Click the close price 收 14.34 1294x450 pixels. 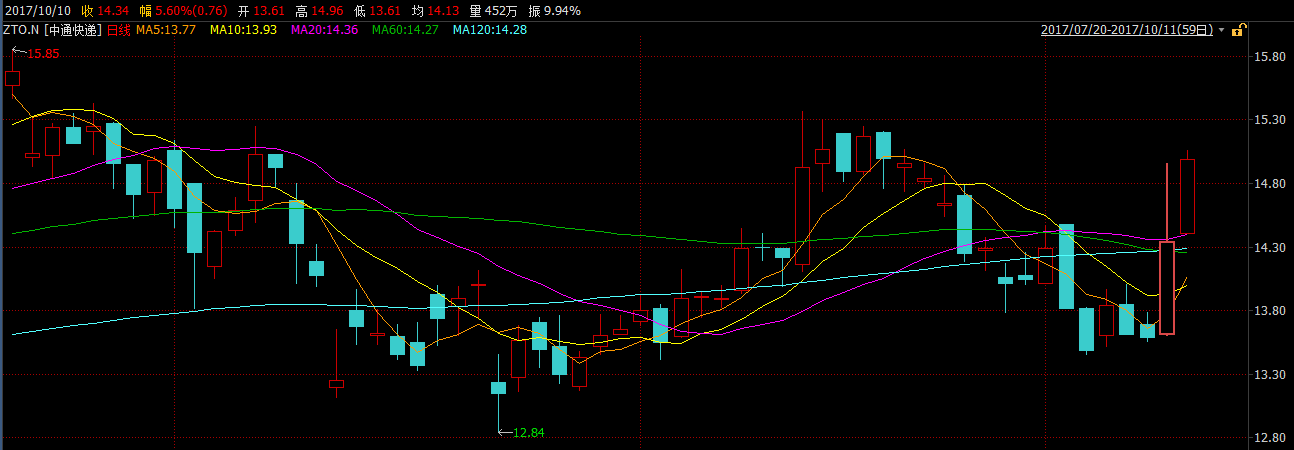tap(107, 11)
